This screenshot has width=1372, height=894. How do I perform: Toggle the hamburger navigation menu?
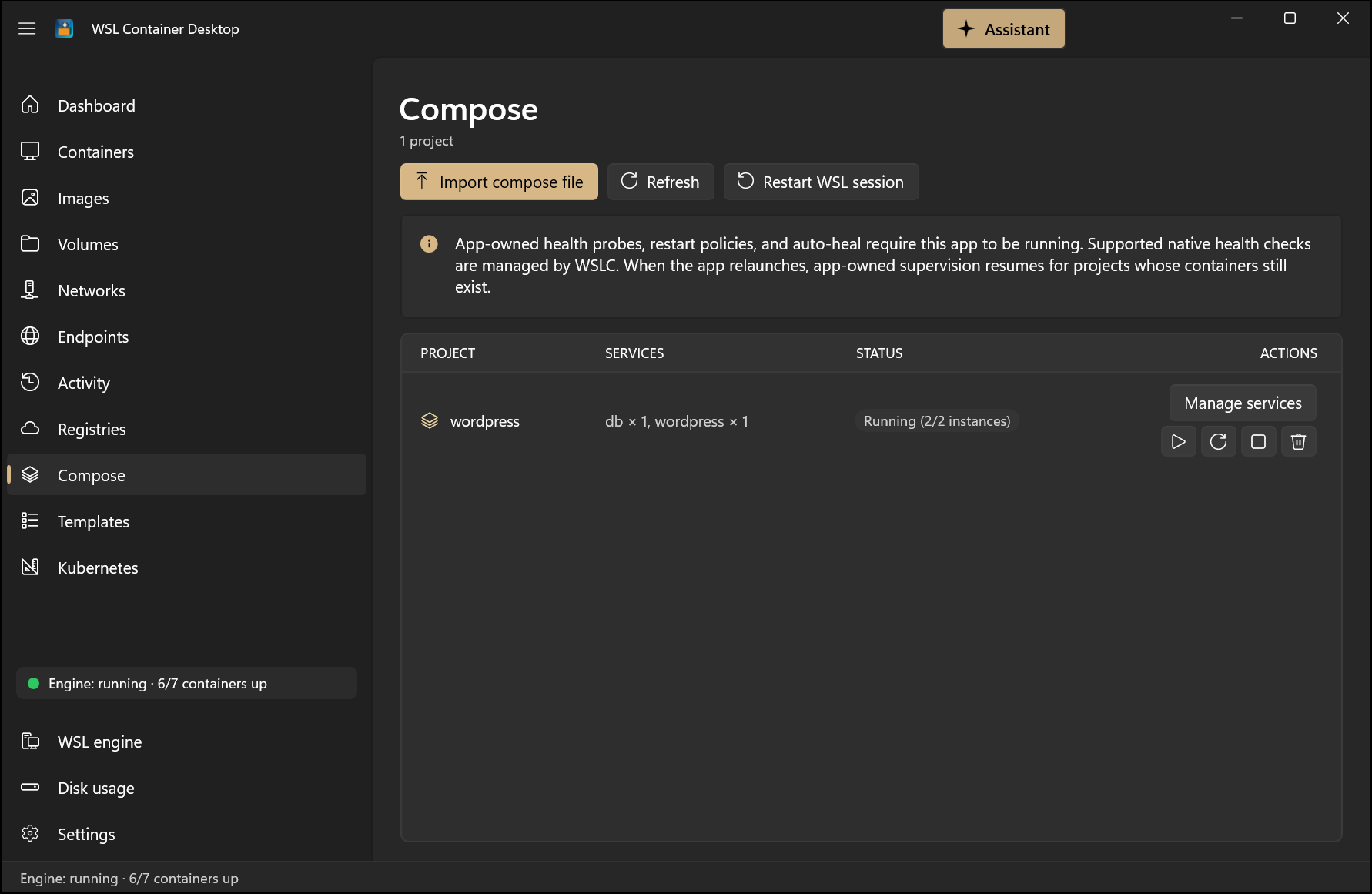point(27,28)
